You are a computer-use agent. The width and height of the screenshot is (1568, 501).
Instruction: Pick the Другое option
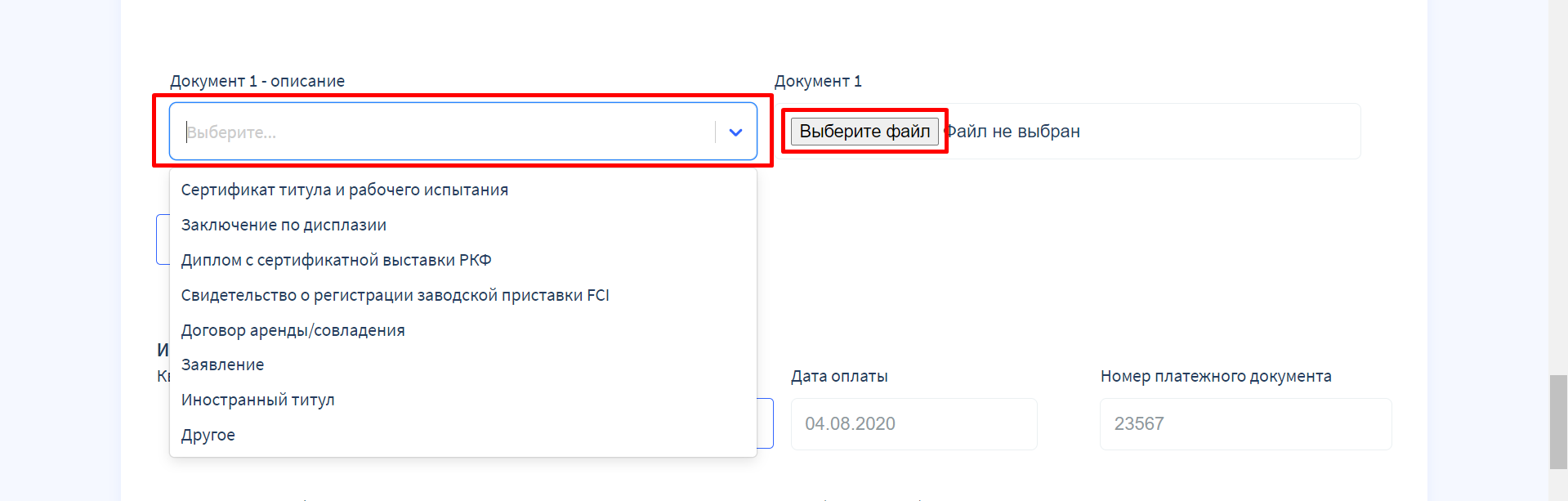click(208, 435)
